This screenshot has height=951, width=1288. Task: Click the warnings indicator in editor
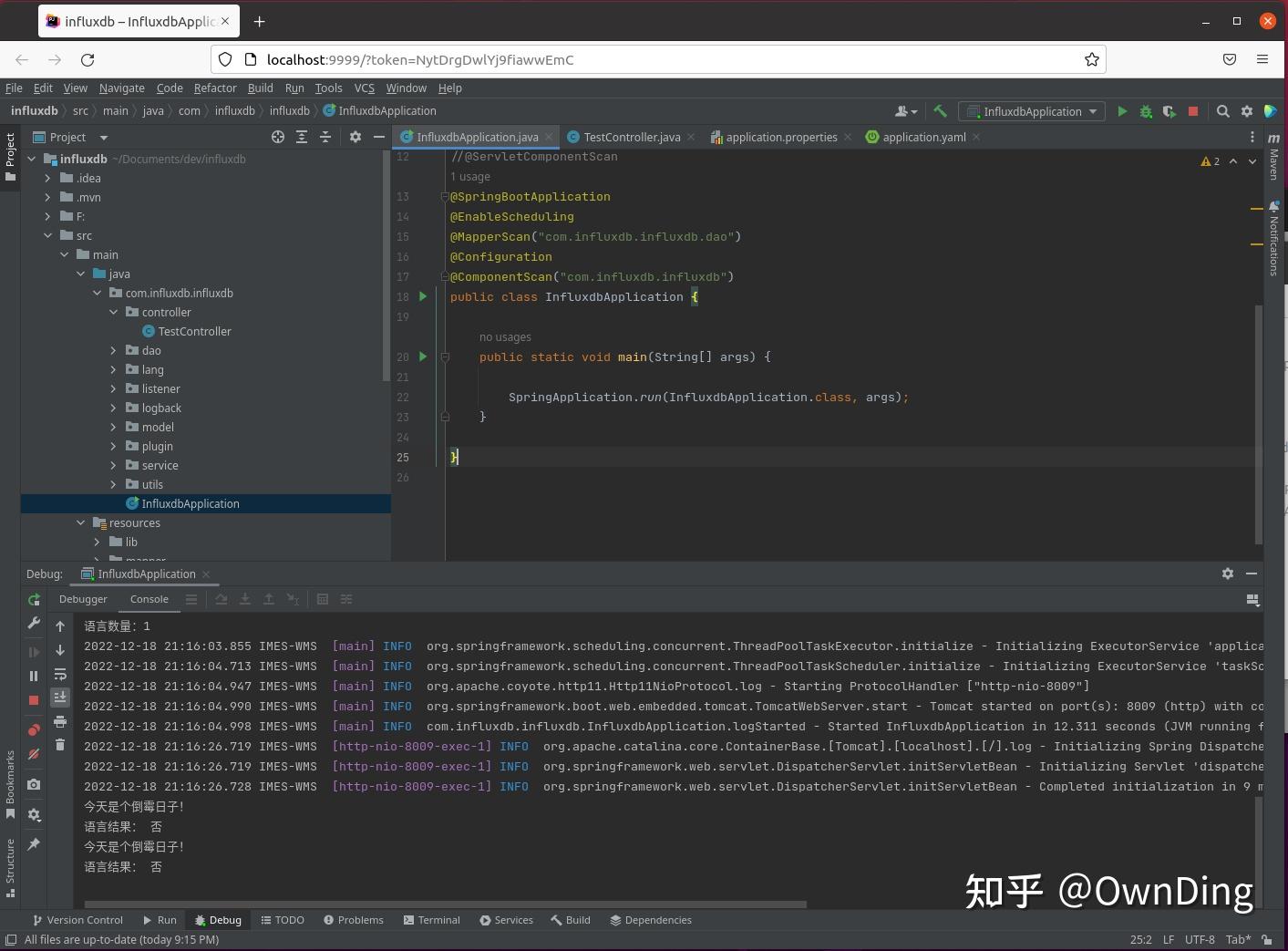pos(1211,161)
